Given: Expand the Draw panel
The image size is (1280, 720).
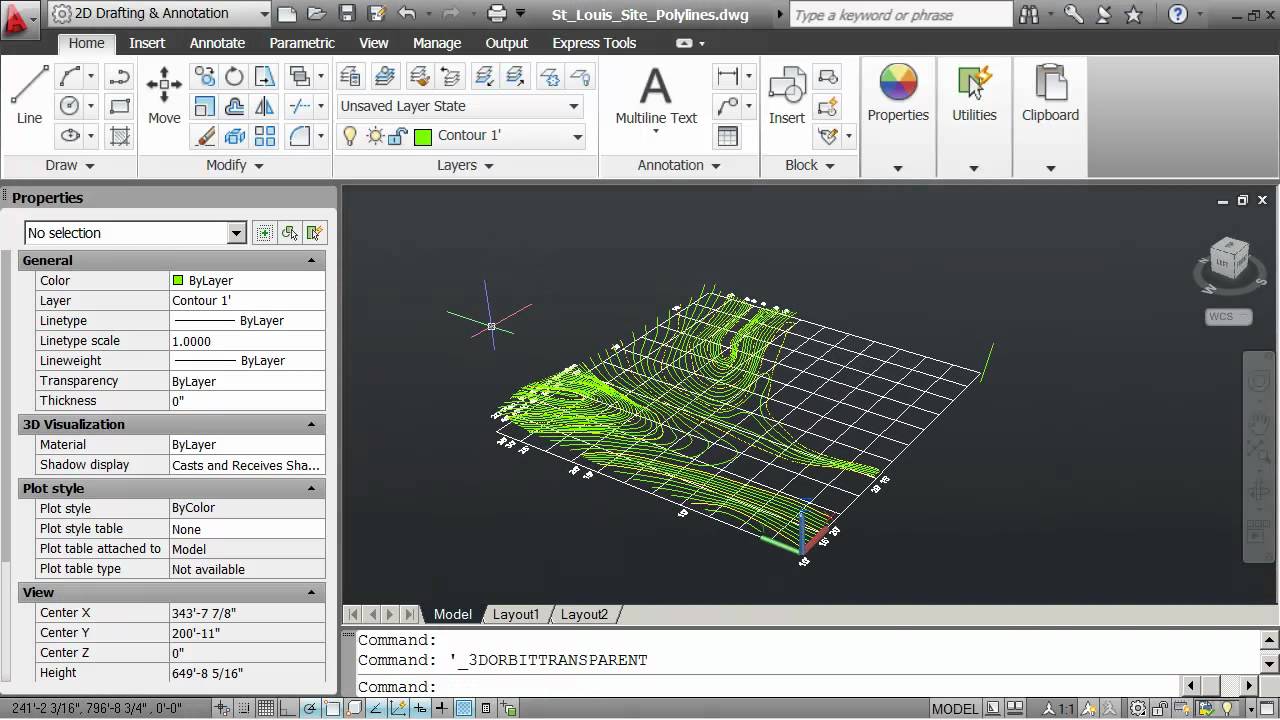Looking at the screenshot, I should coord(69,166).
